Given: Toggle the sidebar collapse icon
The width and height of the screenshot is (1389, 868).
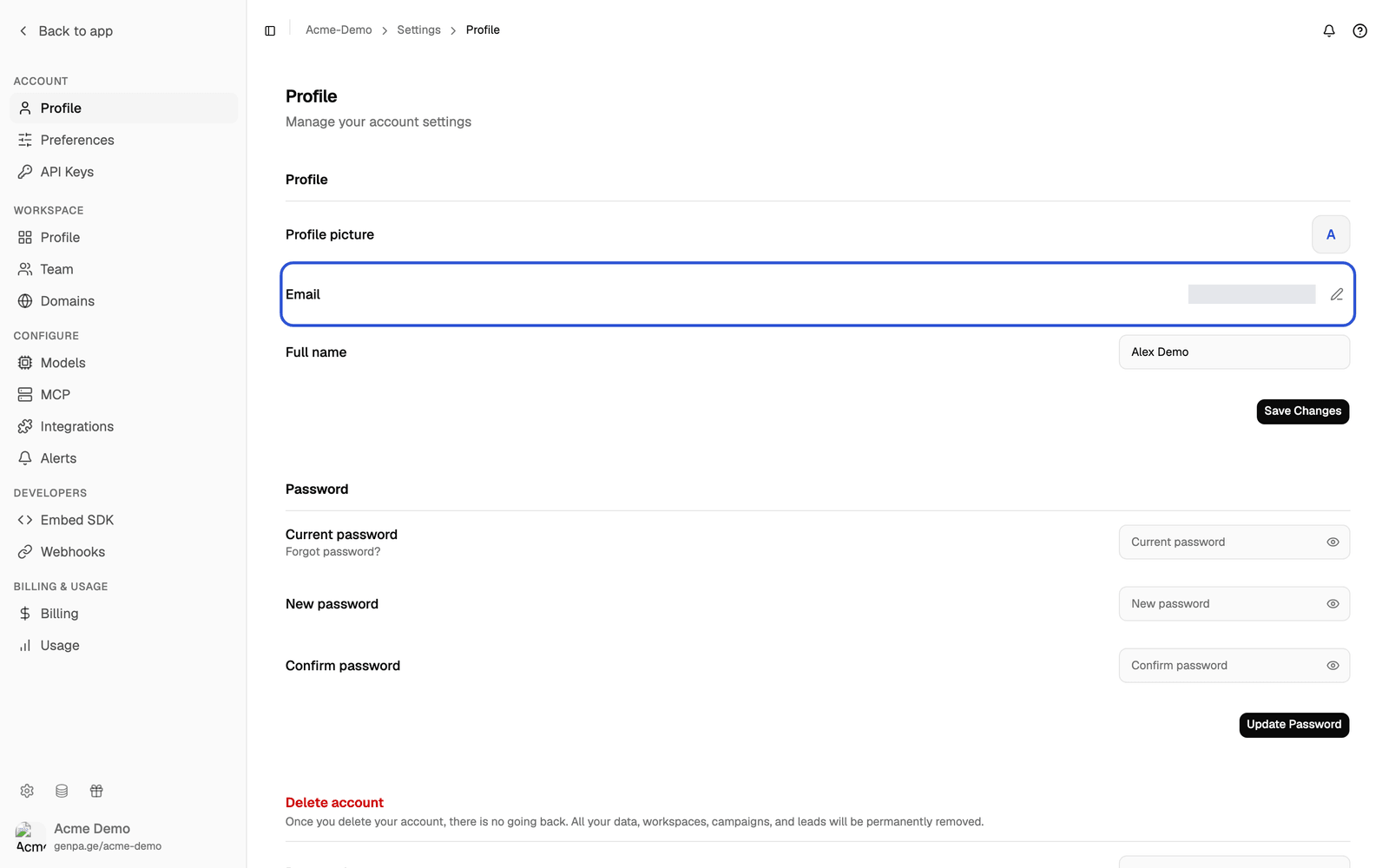Looking at the screenshot, I should point(270,30).
